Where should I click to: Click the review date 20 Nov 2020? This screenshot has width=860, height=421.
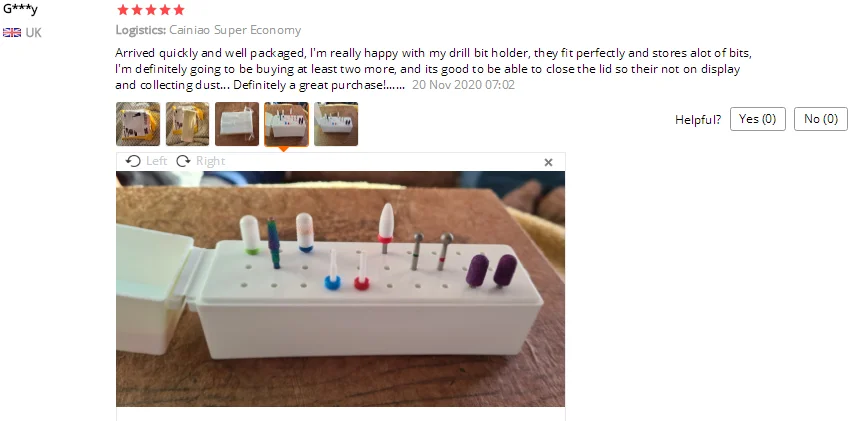463,85
